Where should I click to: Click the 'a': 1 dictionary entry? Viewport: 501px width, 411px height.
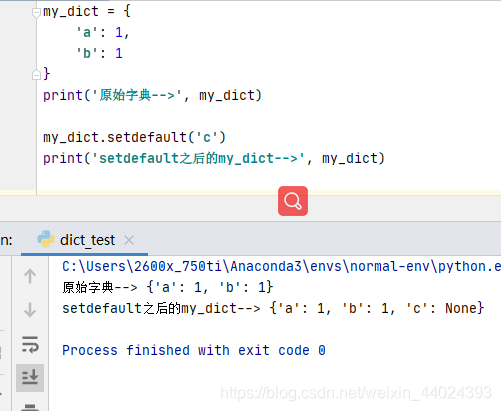point(102,33)
